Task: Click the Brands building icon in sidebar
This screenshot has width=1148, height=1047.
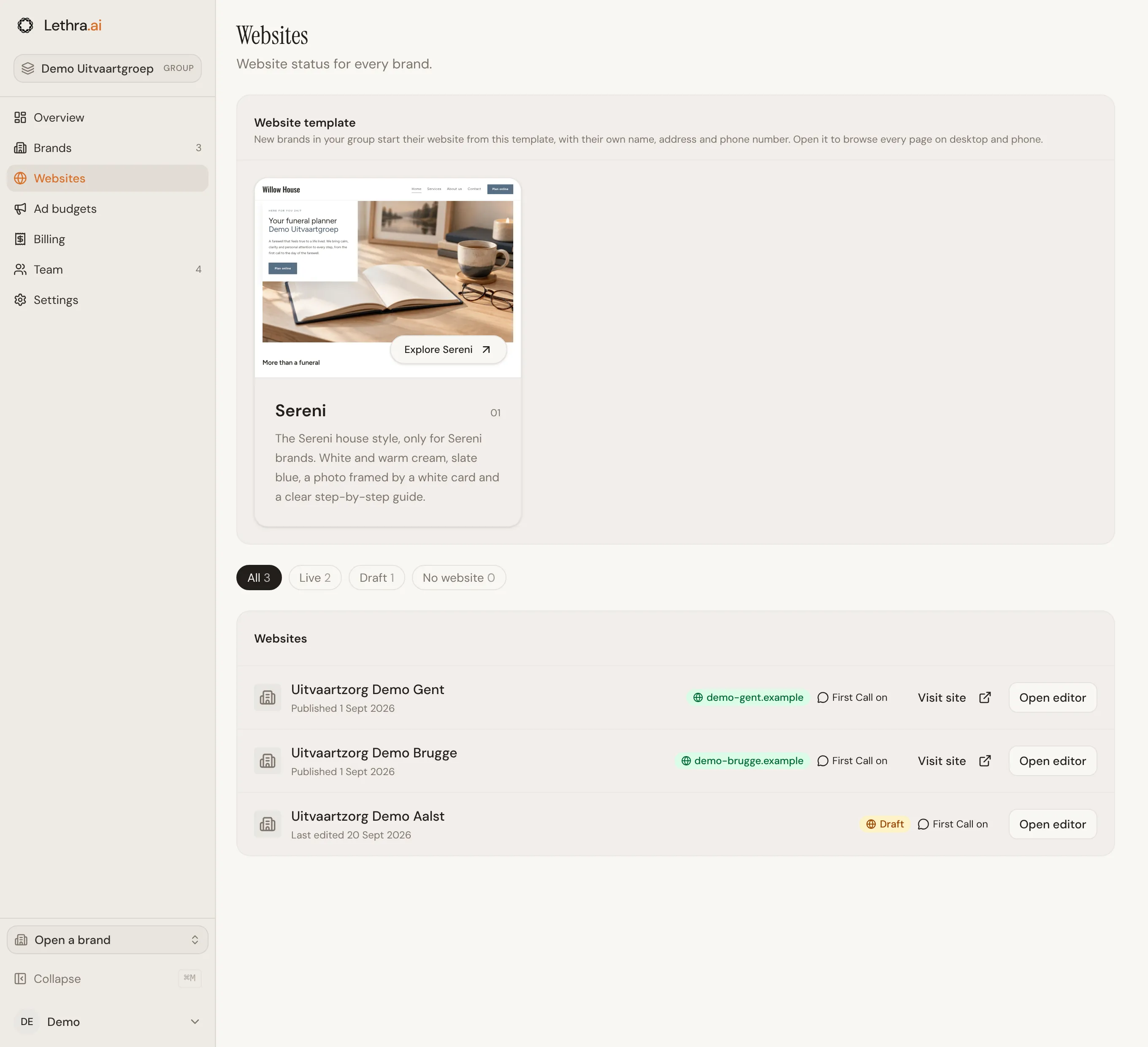Action: pyautogui.click(x=21, y=147)
